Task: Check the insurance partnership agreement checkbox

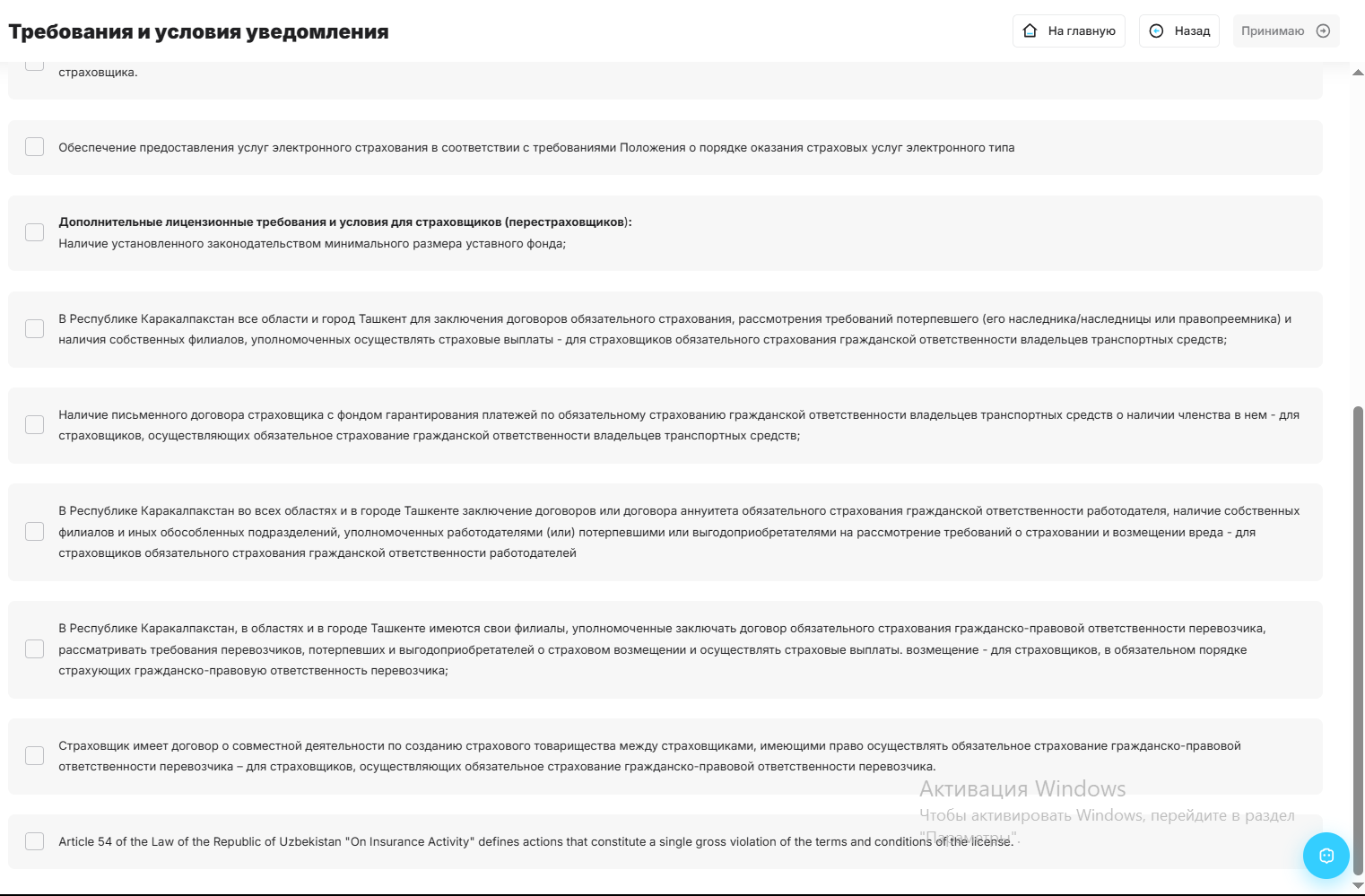Action: click(x=35, y=756)
